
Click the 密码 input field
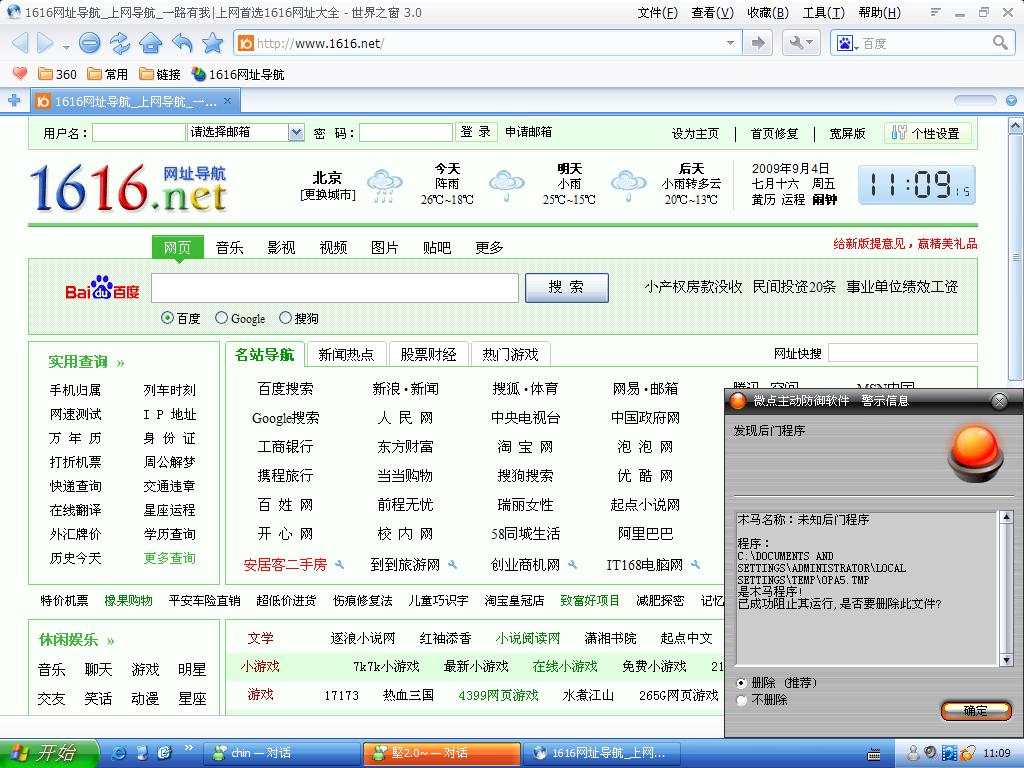(406, 133)
